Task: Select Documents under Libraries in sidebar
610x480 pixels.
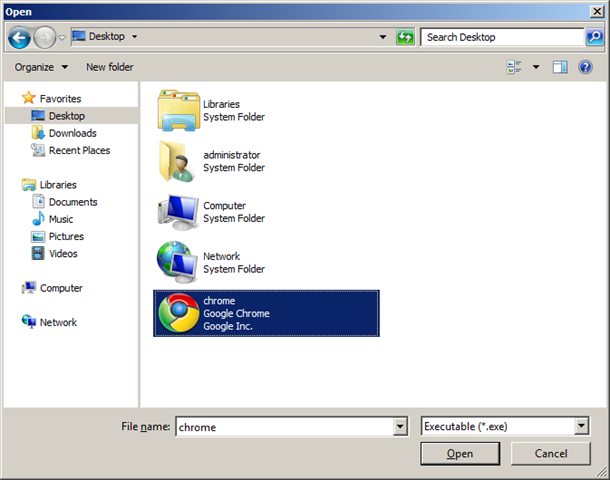Action: 72,202
